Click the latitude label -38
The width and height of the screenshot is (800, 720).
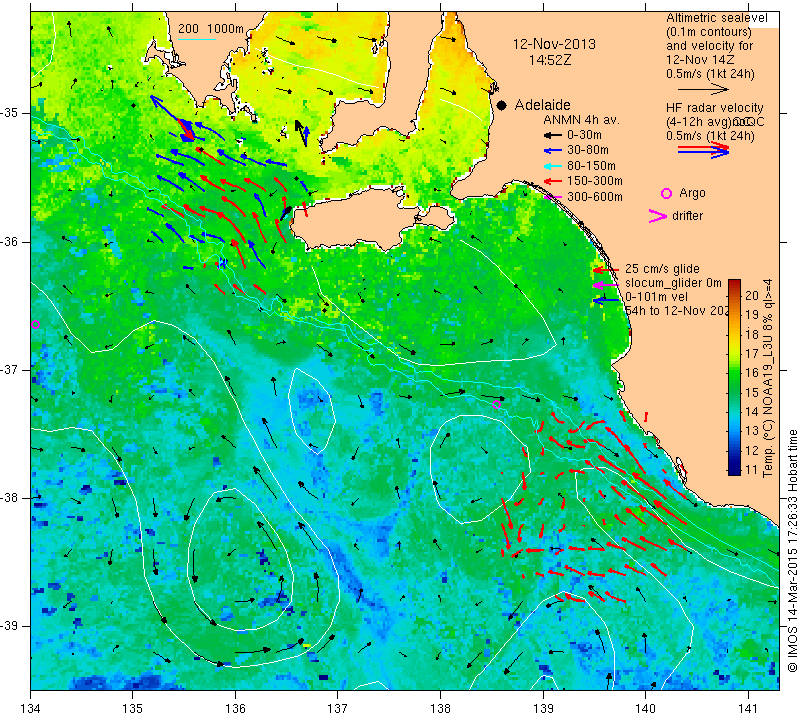point(9,498)
